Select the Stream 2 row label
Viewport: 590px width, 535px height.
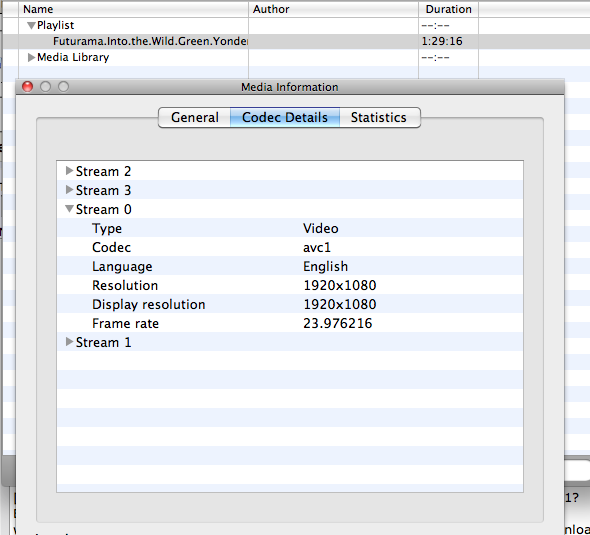click(103, 171)
